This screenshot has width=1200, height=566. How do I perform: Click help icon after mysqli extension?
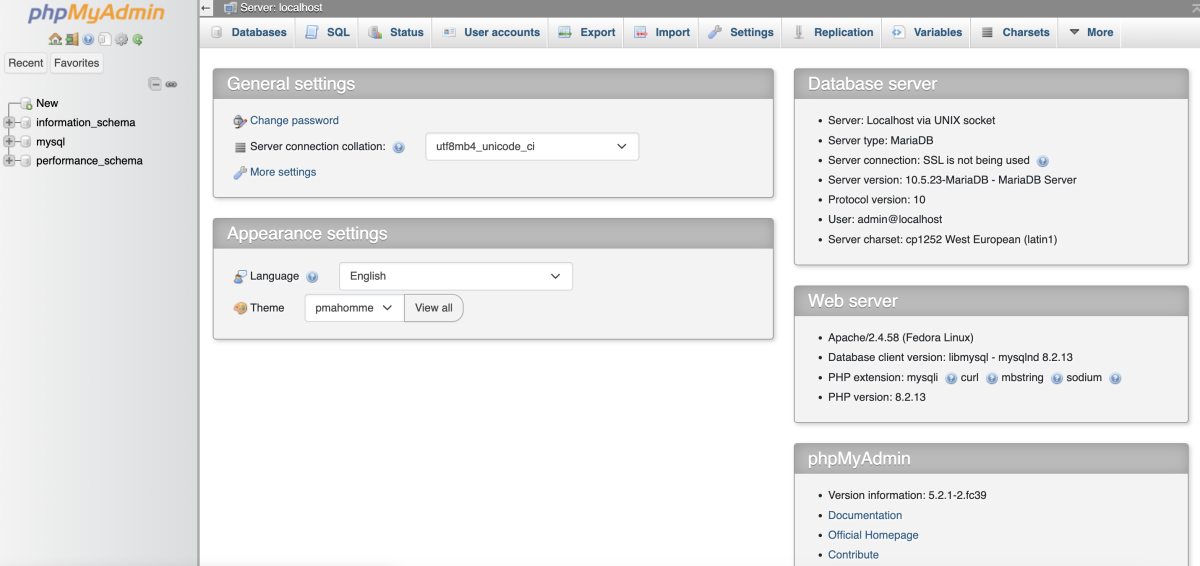pos(951,378)
